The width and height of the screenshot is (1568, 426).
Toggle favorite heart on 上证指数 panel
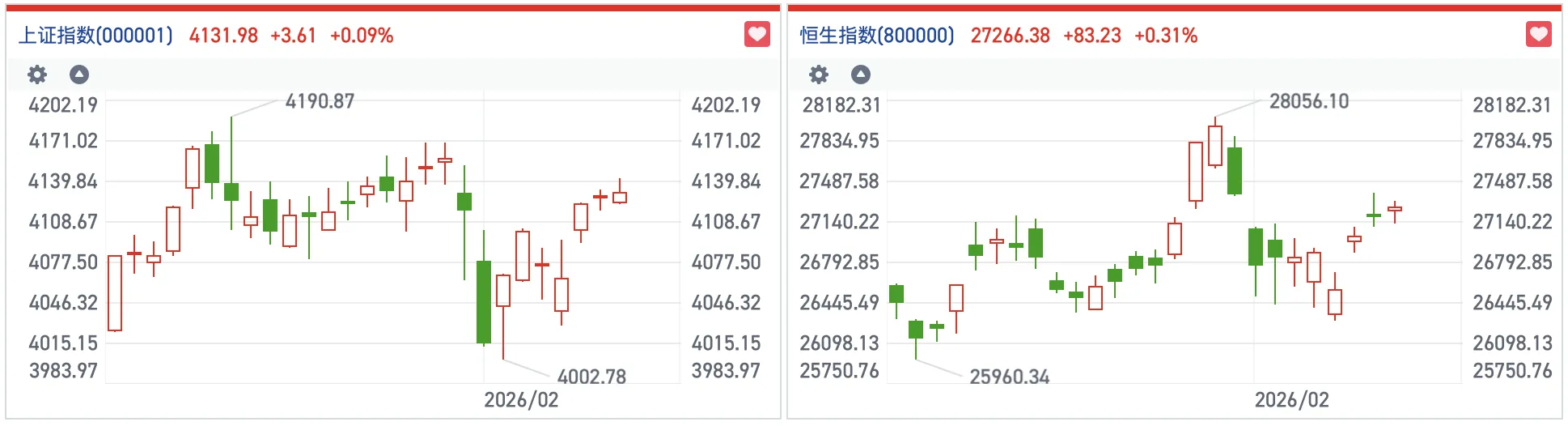[756, 35]
